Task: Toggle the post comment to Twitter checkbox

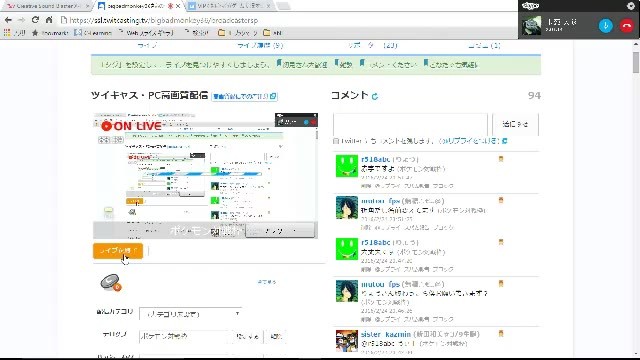Action: (x=336, y=141)
